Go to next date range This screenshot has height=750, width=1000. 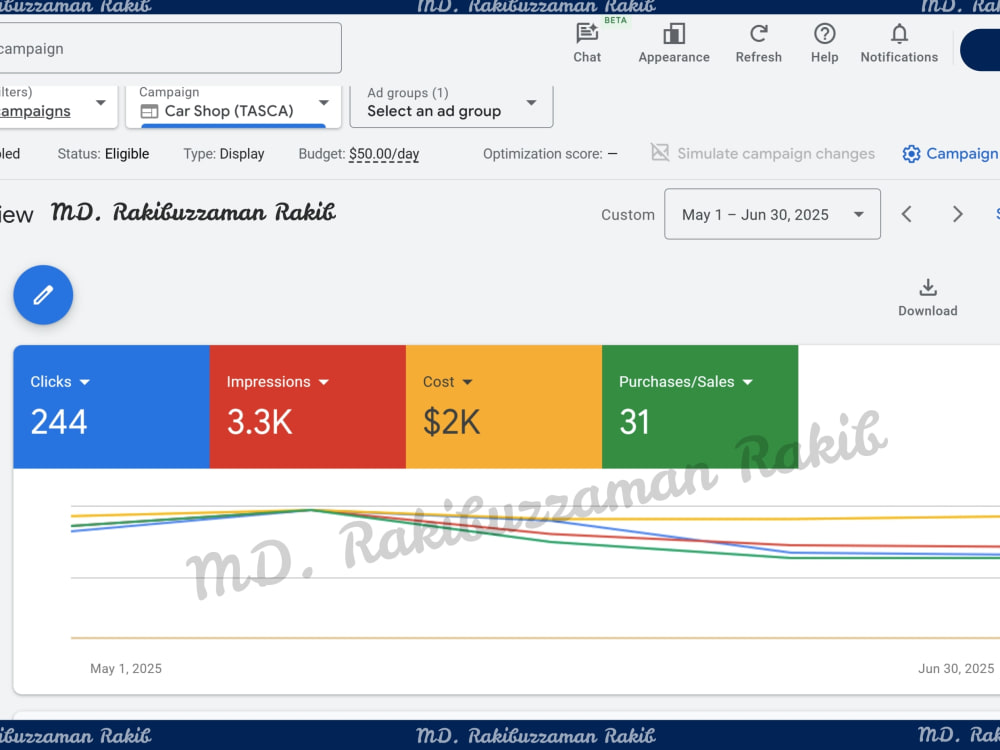[957, 214]
